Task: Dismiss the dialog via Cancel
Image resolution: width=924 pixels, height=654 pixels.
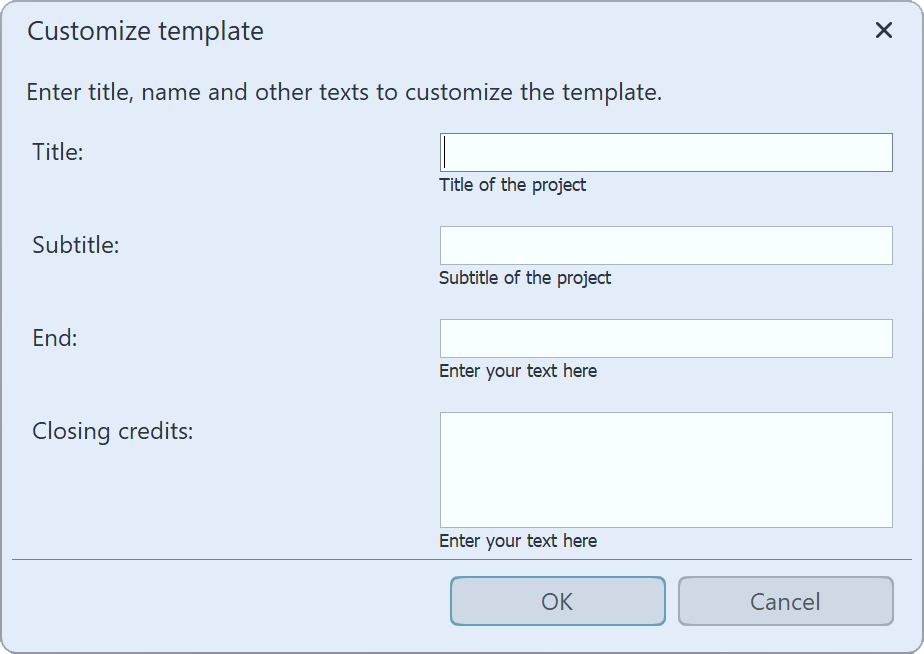Action: click(785, 601)
